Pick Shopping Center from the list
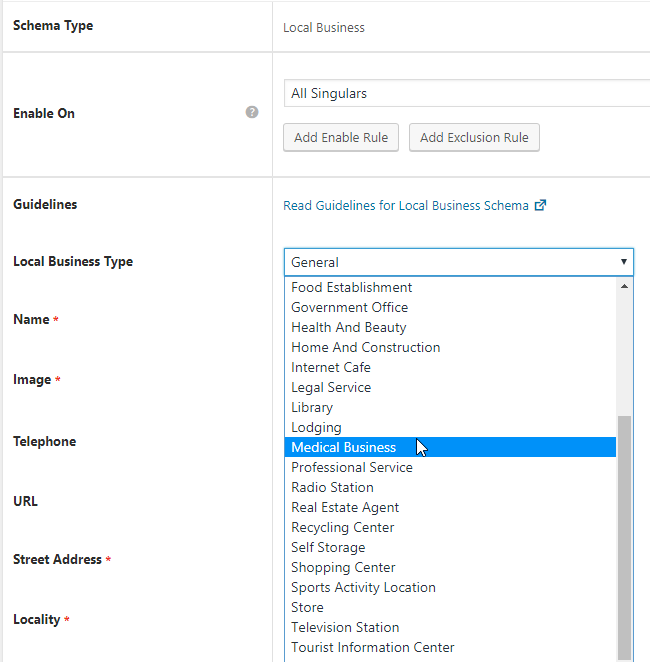Viewport: 650px width, 662px height. (x=343, y=567)
